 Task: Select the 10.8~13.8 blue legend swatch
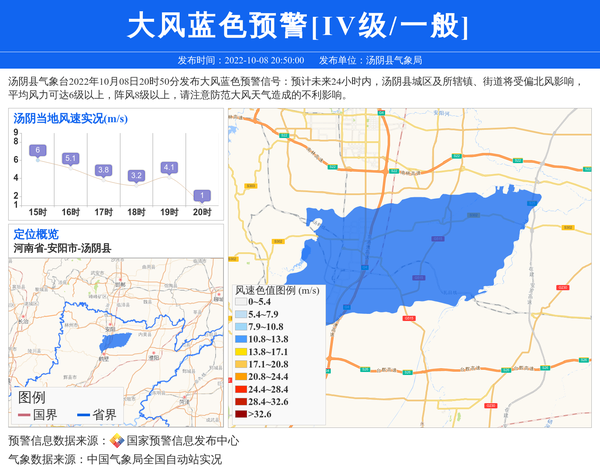pos(240,339)
